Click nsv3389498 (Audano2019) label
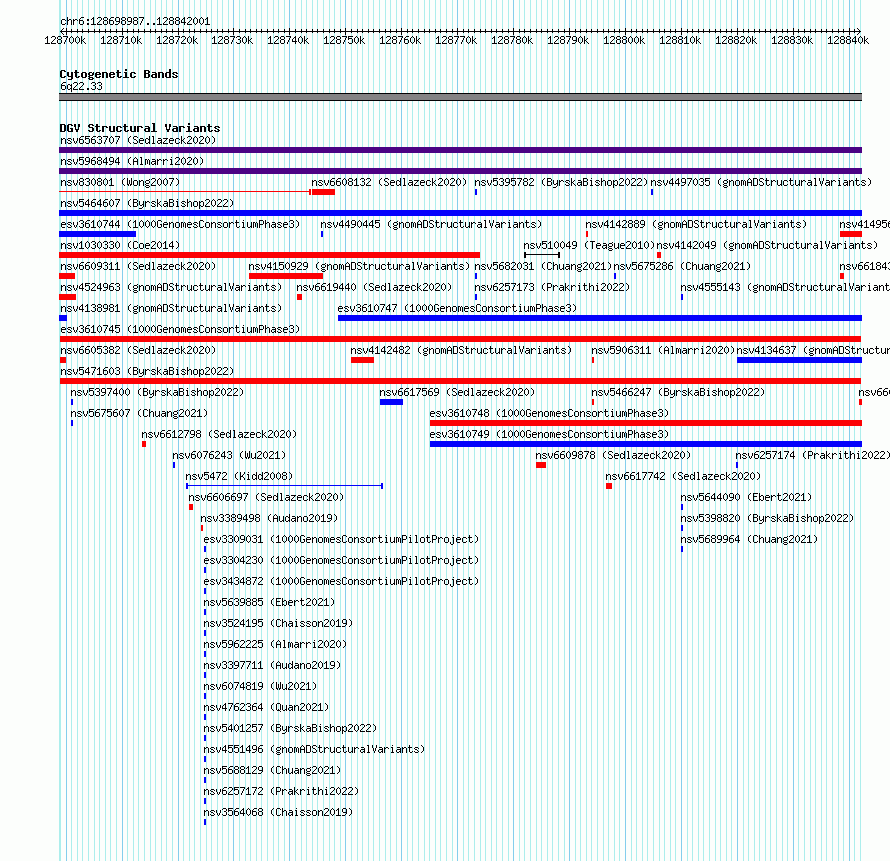 coord(269,518)
